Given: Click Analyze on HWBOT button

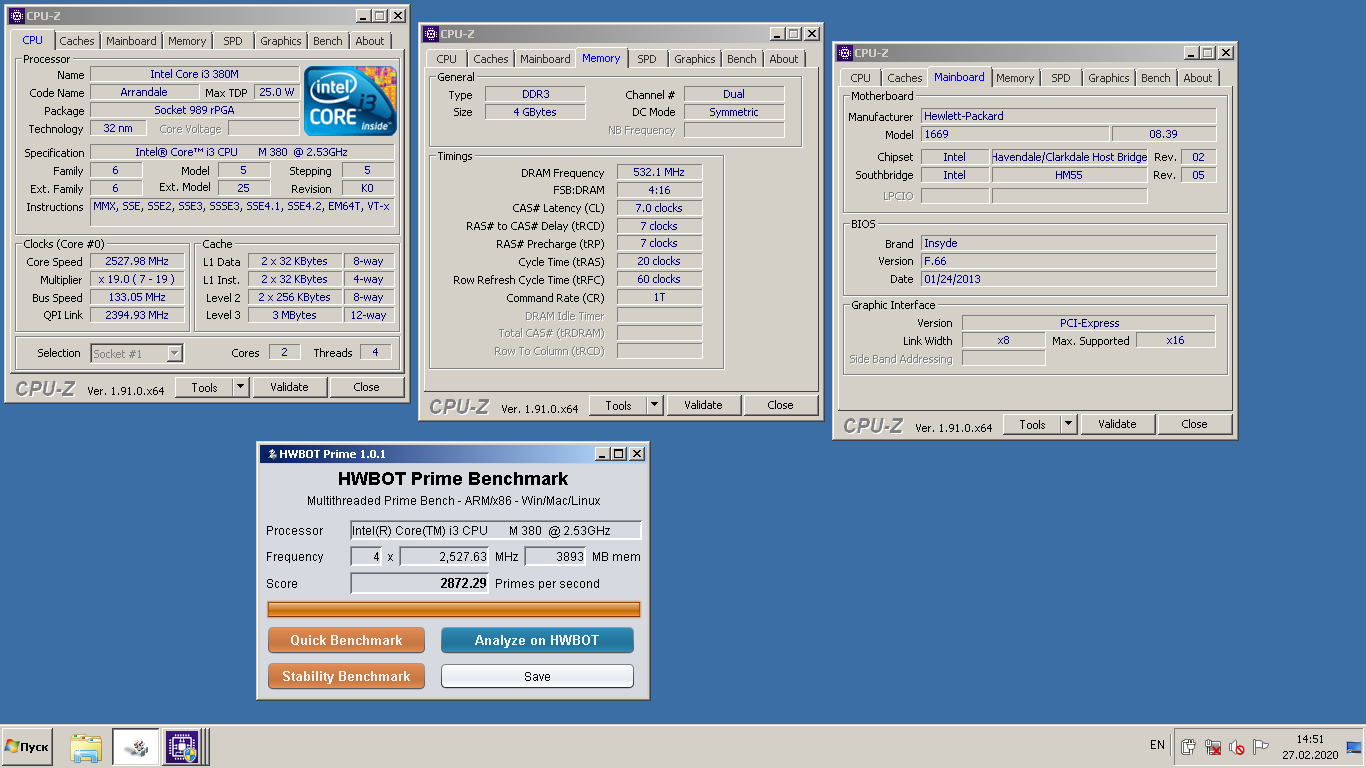Looking at the screenshot, I should click(x=537, y=640).
